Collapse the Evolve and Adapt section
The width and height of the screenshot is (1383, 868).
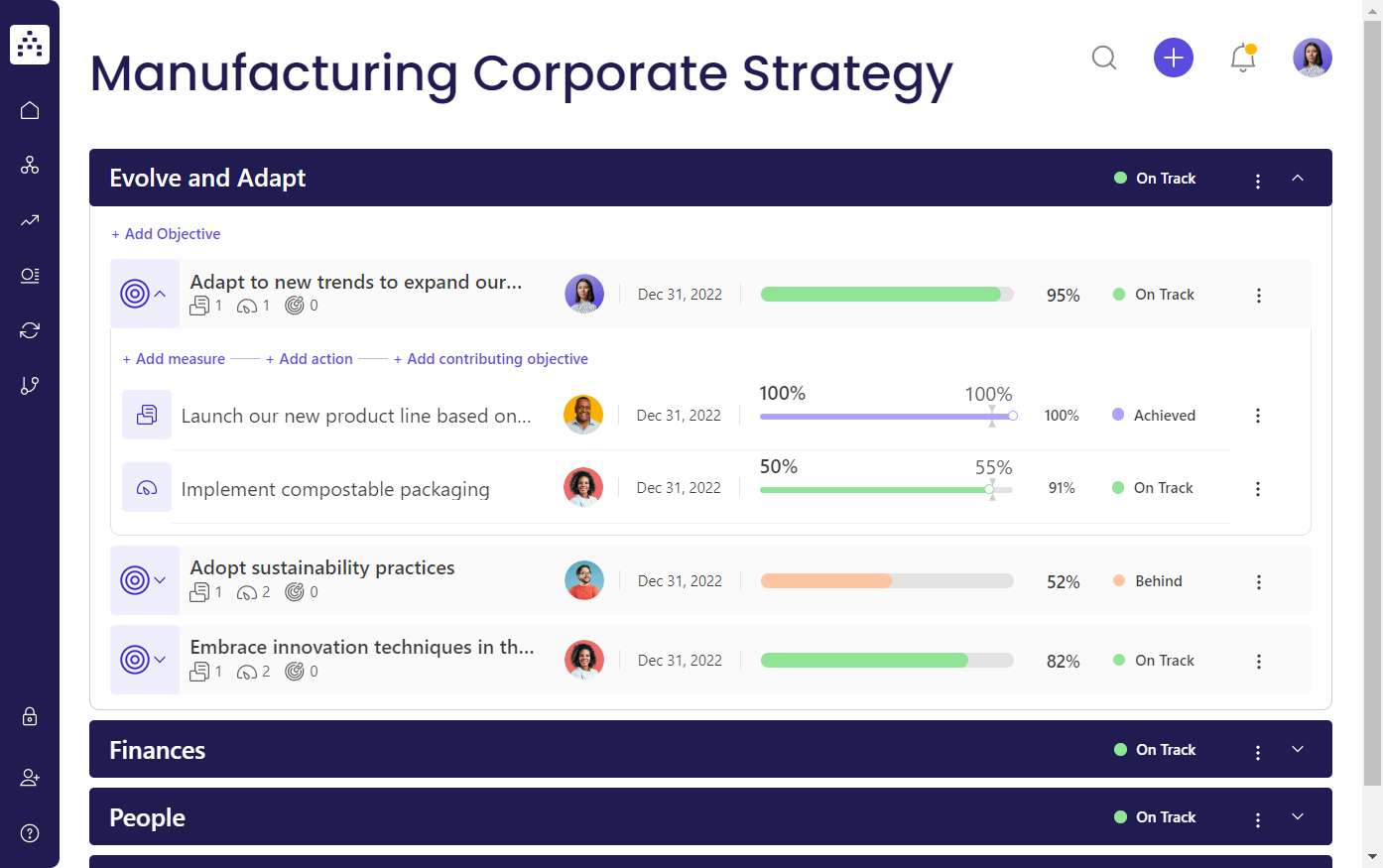point(1298,179)
